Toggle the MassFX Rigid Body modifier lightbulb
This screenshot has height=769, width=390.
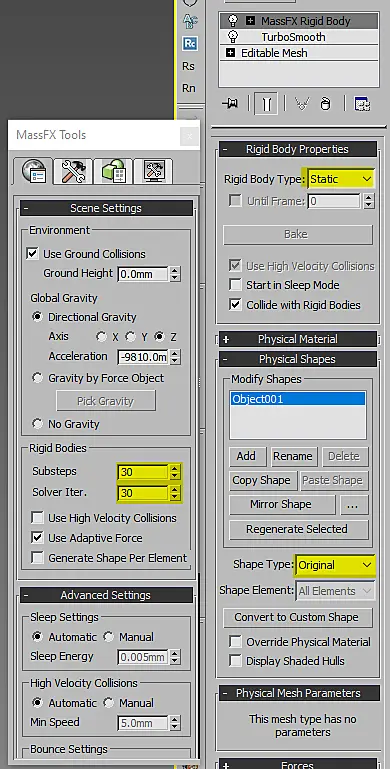pos(234,21)
